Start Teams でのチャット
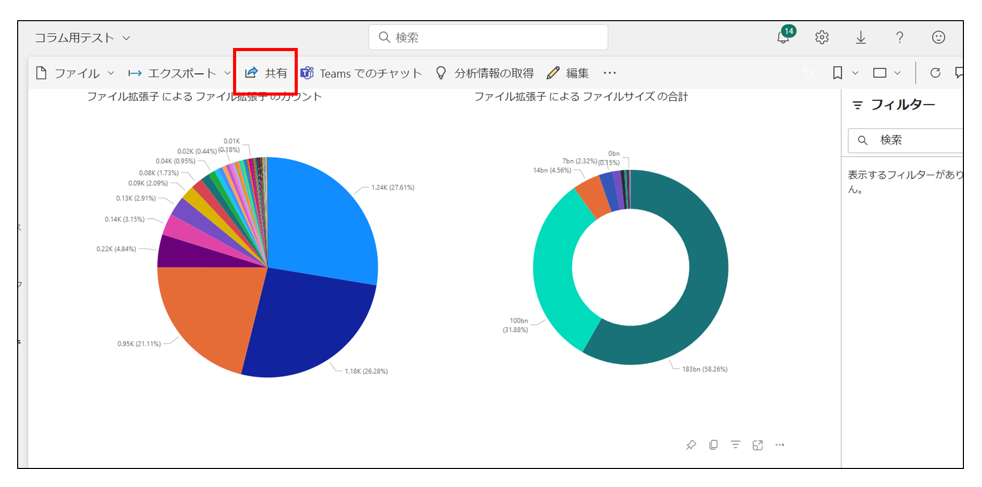 tap(361, 73)
